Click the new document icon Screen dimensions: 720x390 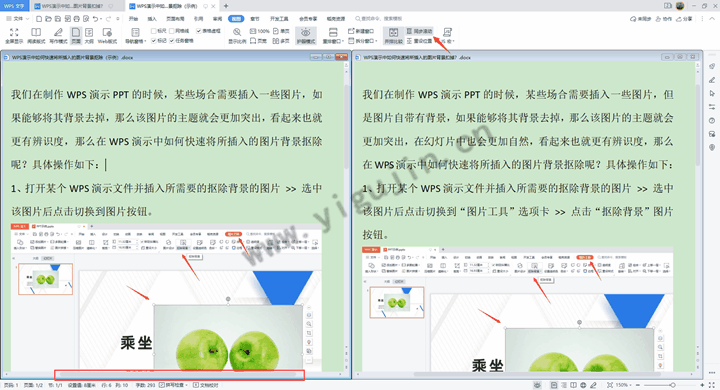pos(39,19)
